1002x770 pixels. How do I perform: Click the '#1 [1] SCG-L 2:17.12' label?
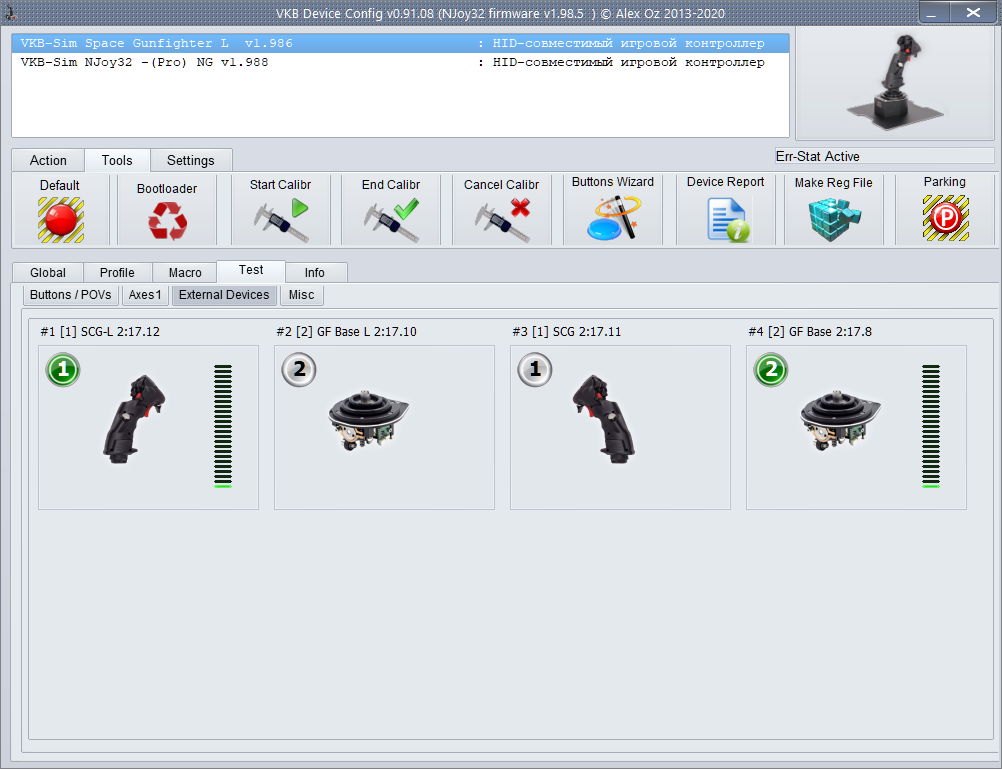(100, 332)
